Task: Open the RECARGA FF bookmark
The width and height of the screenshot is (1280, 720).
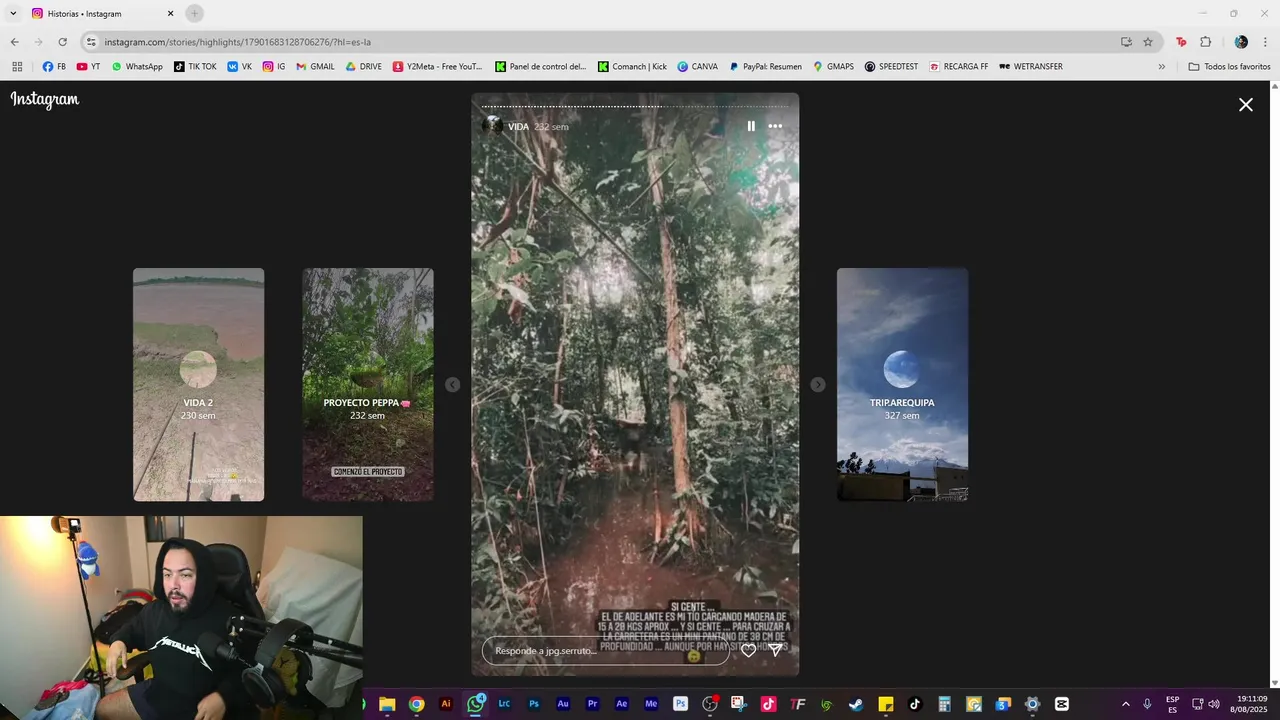Action: 958,67
